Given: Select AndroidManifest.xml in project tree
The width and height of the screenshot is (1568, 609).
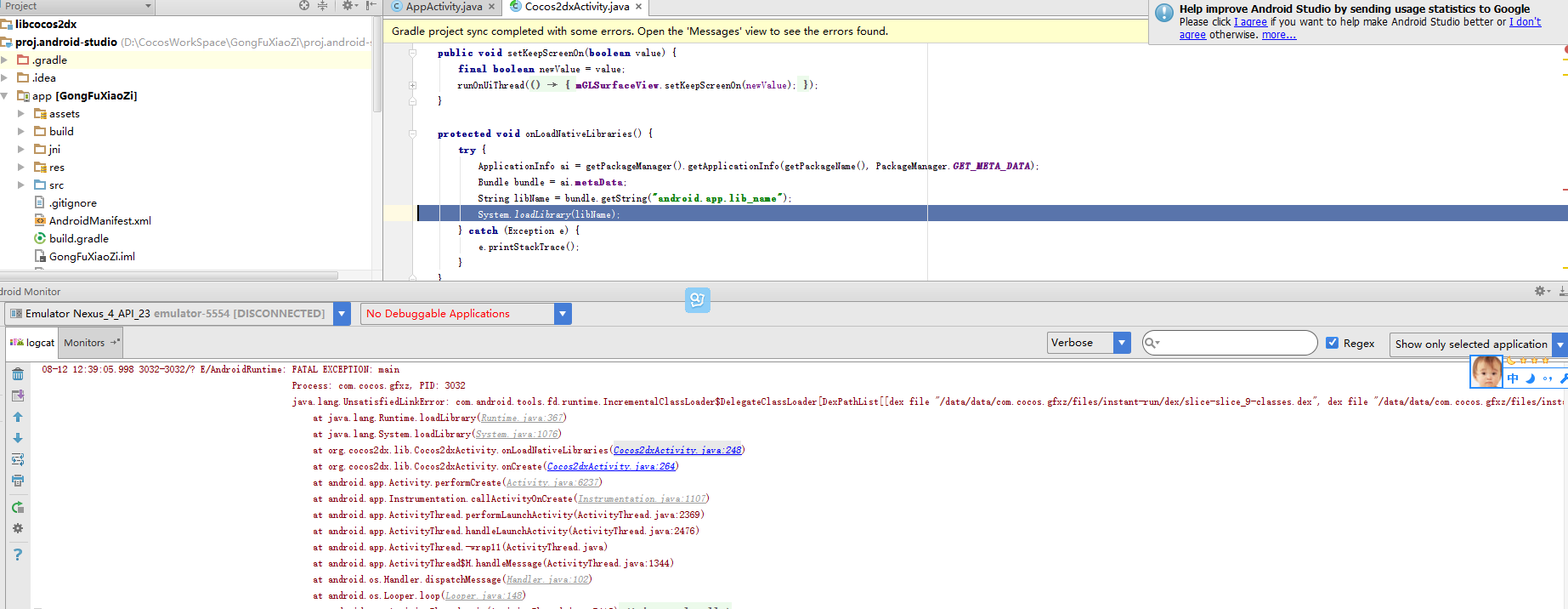Looking at the screenshot, I should tap(99, 220).
